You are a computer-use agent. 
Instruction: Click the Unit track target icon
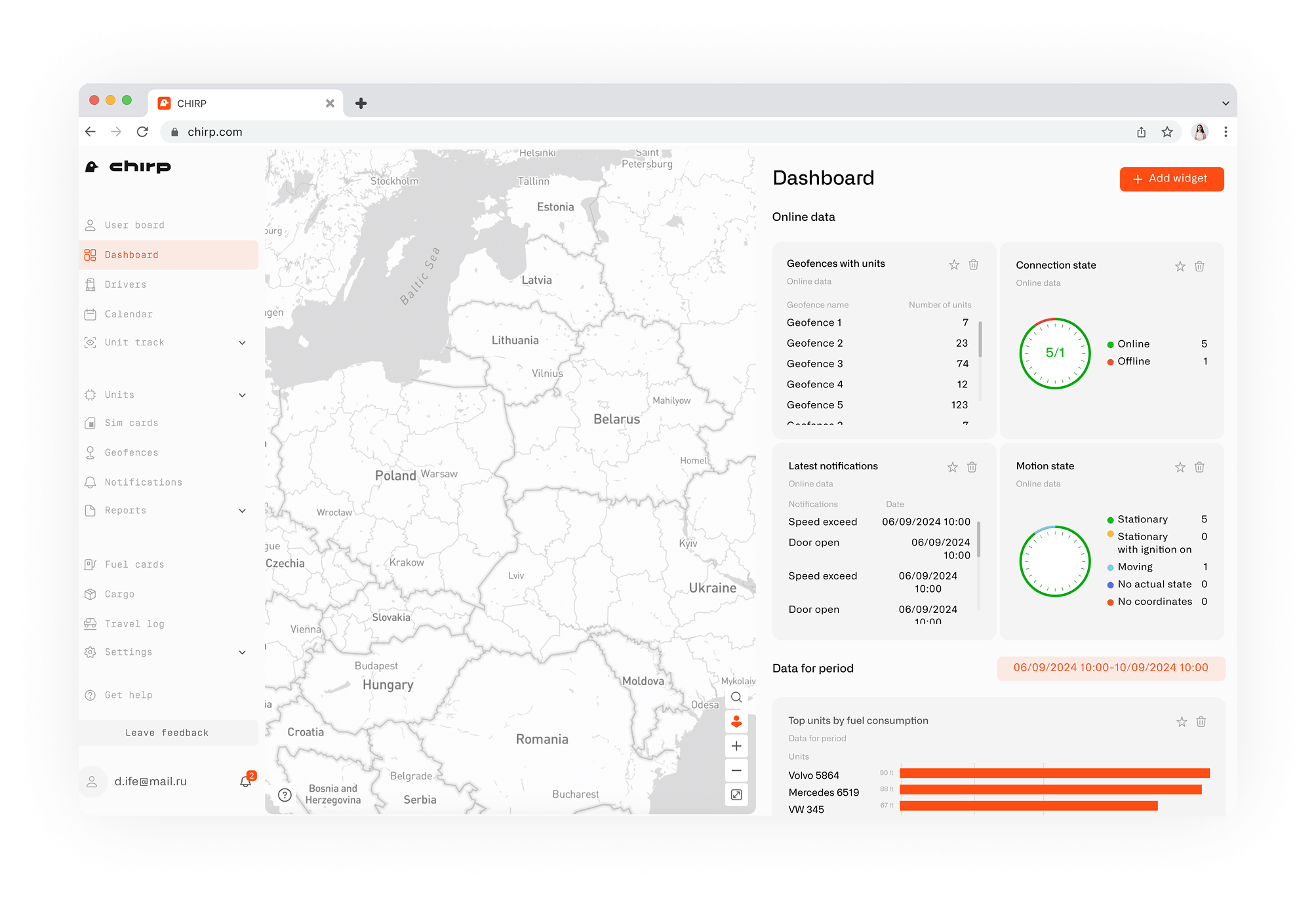[x=90, y=343]
